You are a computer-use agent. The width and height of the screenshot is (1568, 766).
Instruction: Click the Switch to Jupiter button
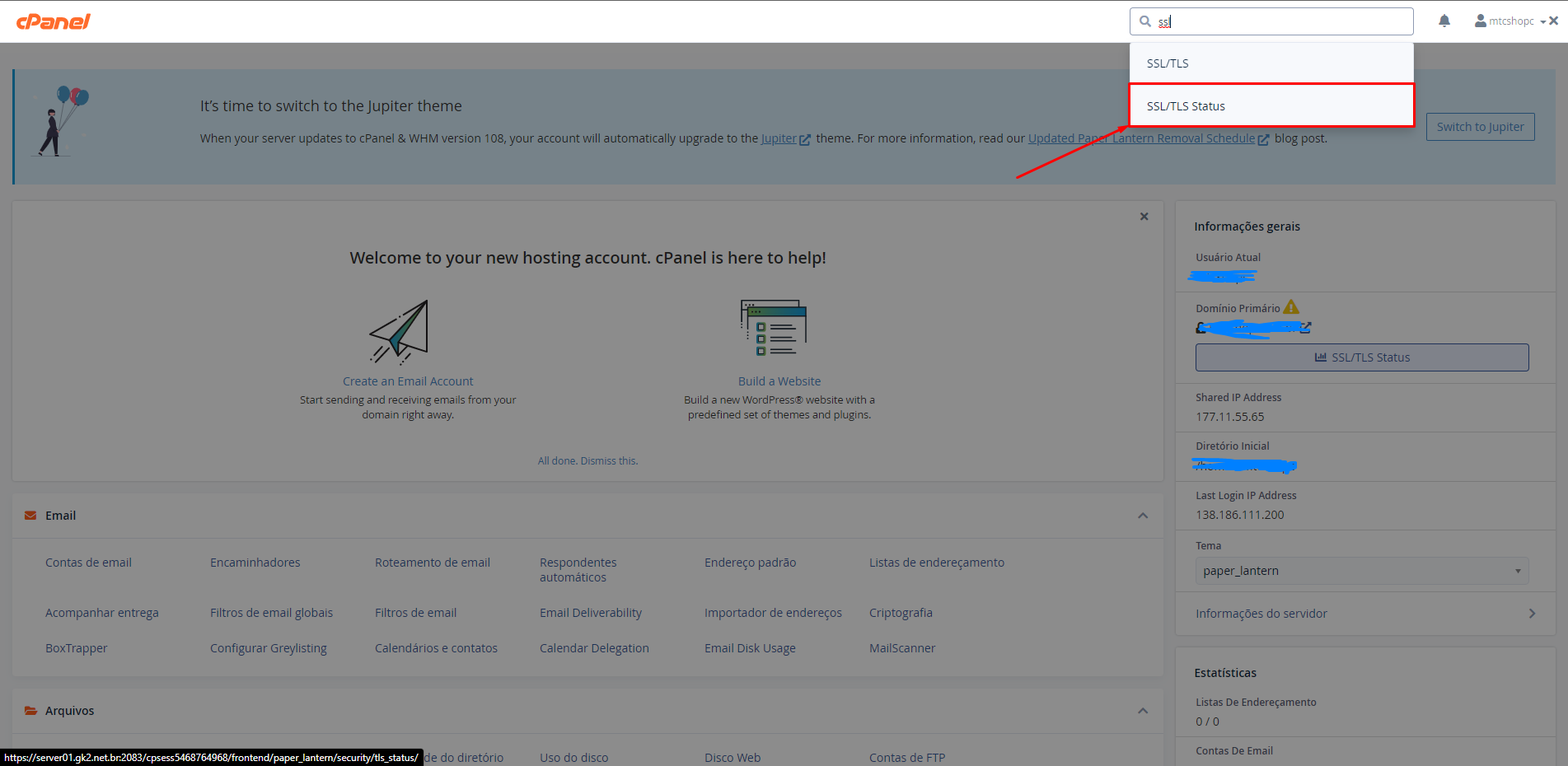tap(1480, 127)
